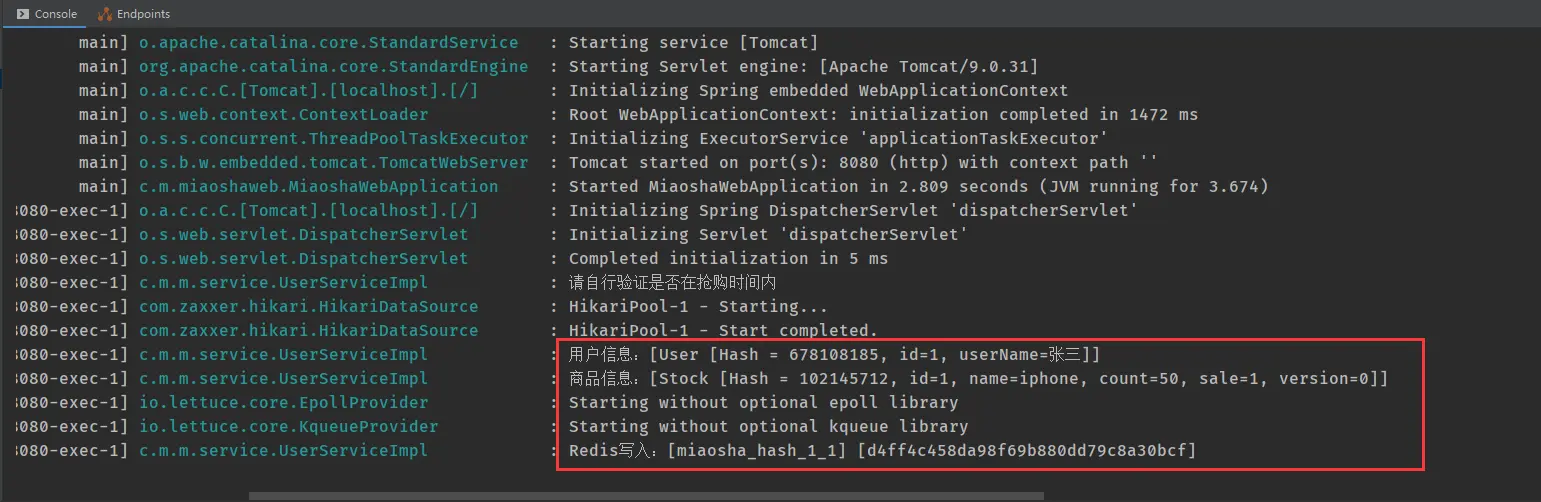Click the Console terminal icon
Viewport: 1541px width, 502px height.
[x=22, y=14]
